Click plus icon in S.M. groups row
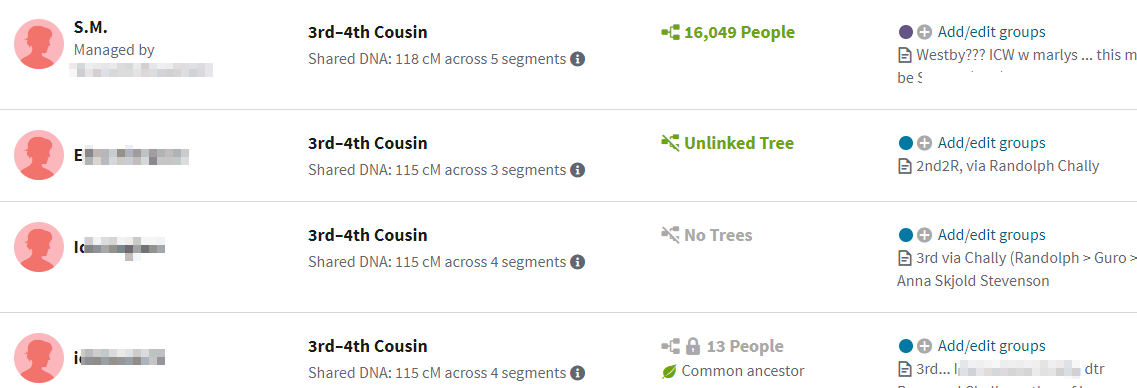 pyautogui.click(x=924, y=32)
